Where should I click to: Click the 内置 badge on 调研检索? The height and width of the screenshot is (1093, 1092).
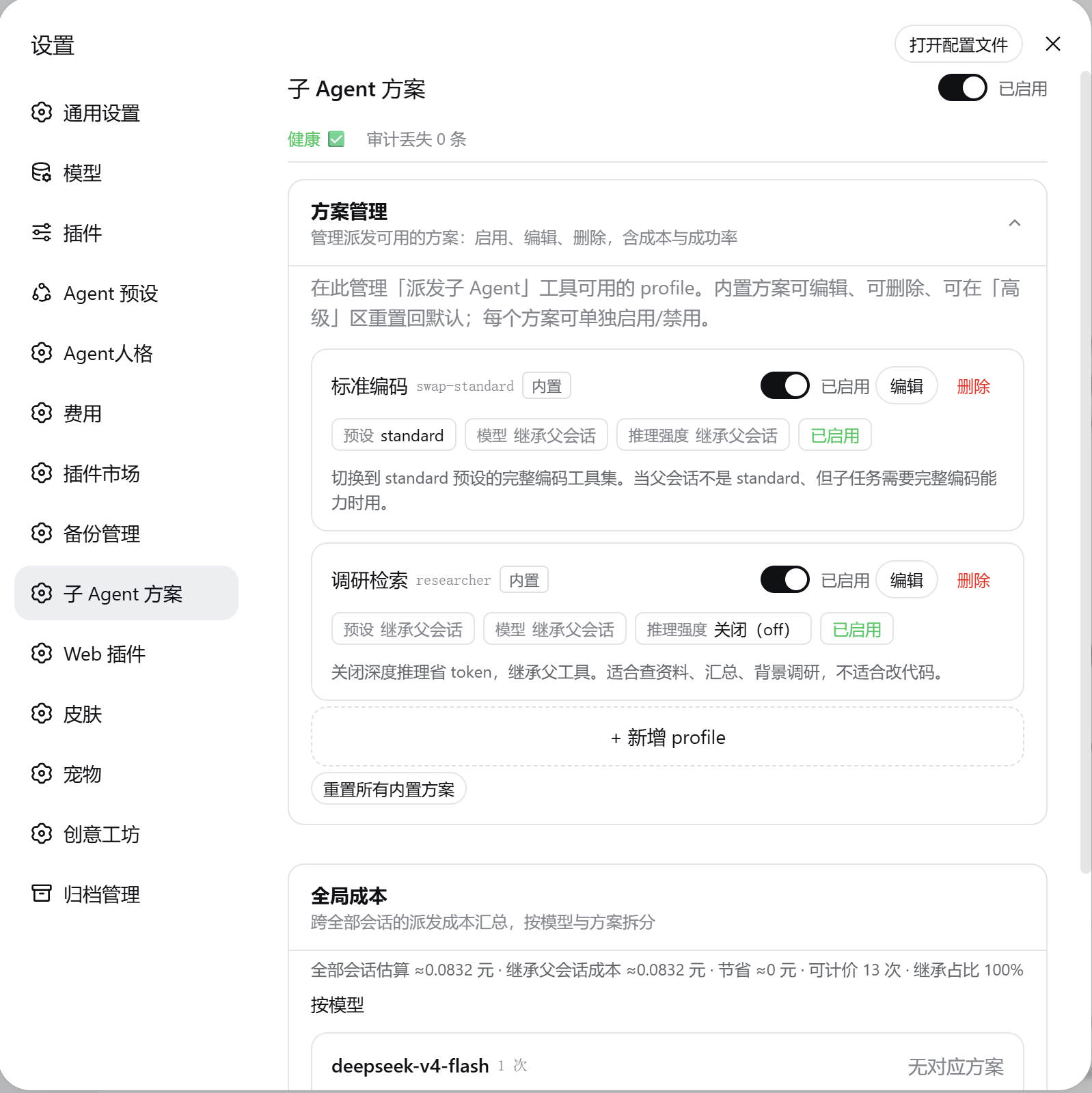coord(524,580)
